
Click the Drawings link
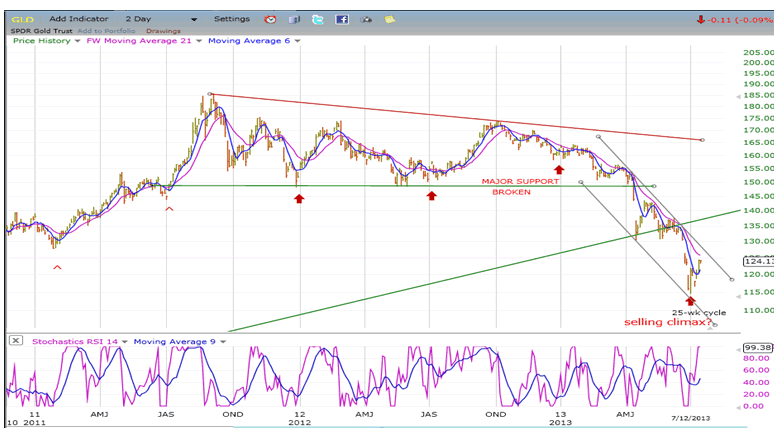tap(164, 30)
